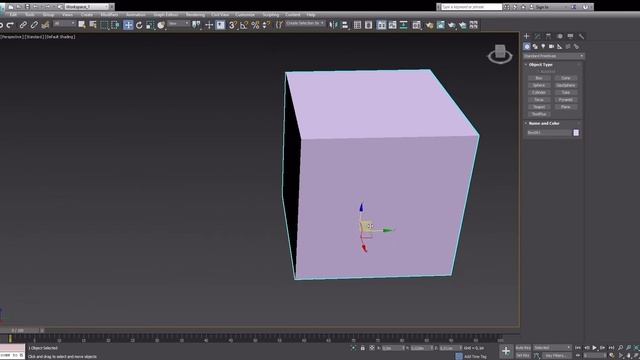
Task: Toggle Keyboard Shortcut Override button
Action: [220, 25]
